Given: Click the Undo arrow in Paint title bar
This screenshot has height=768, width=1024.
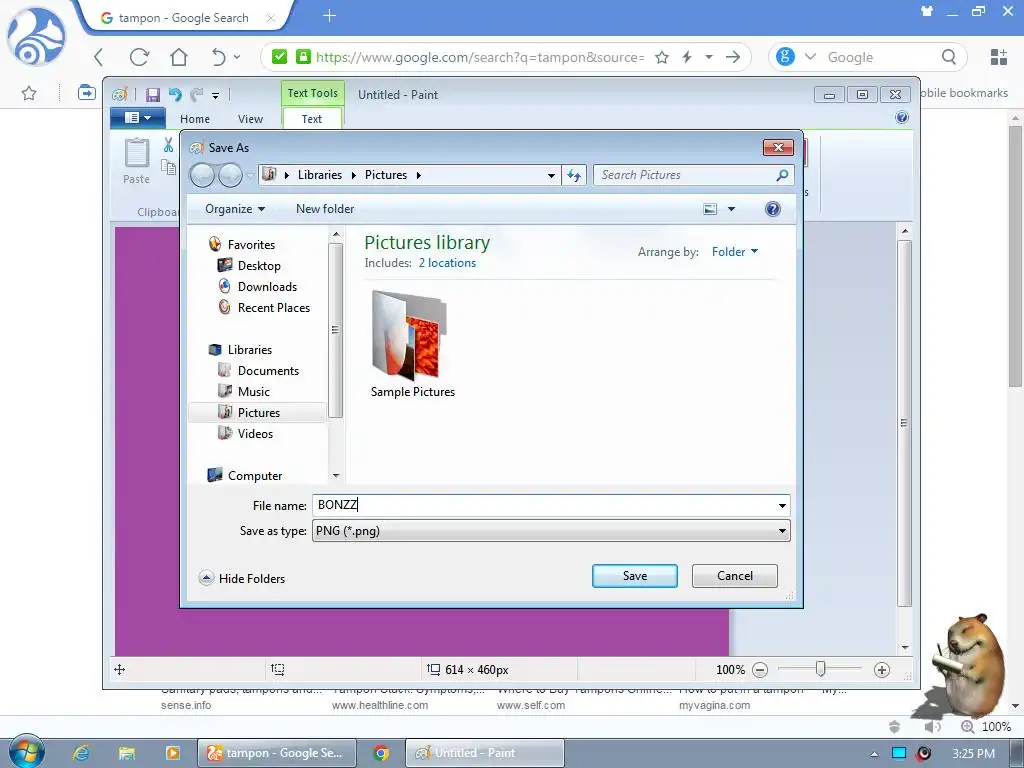Looking at the screenshot, I should tap(175, 95).
